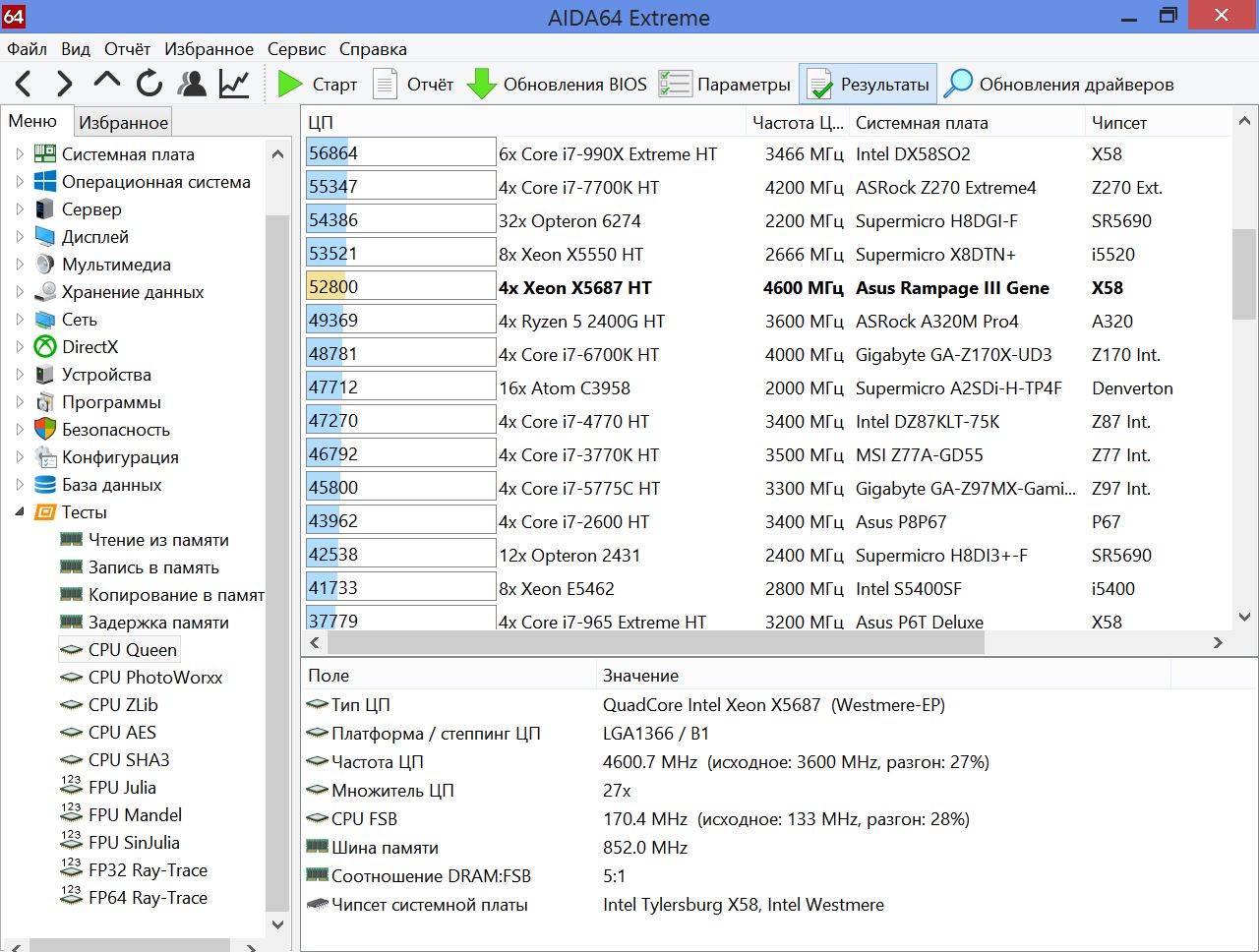The width and height of the screenshot is (1259, 952).
Task: Click the Refresh toolbar icon
Action: 150,85
